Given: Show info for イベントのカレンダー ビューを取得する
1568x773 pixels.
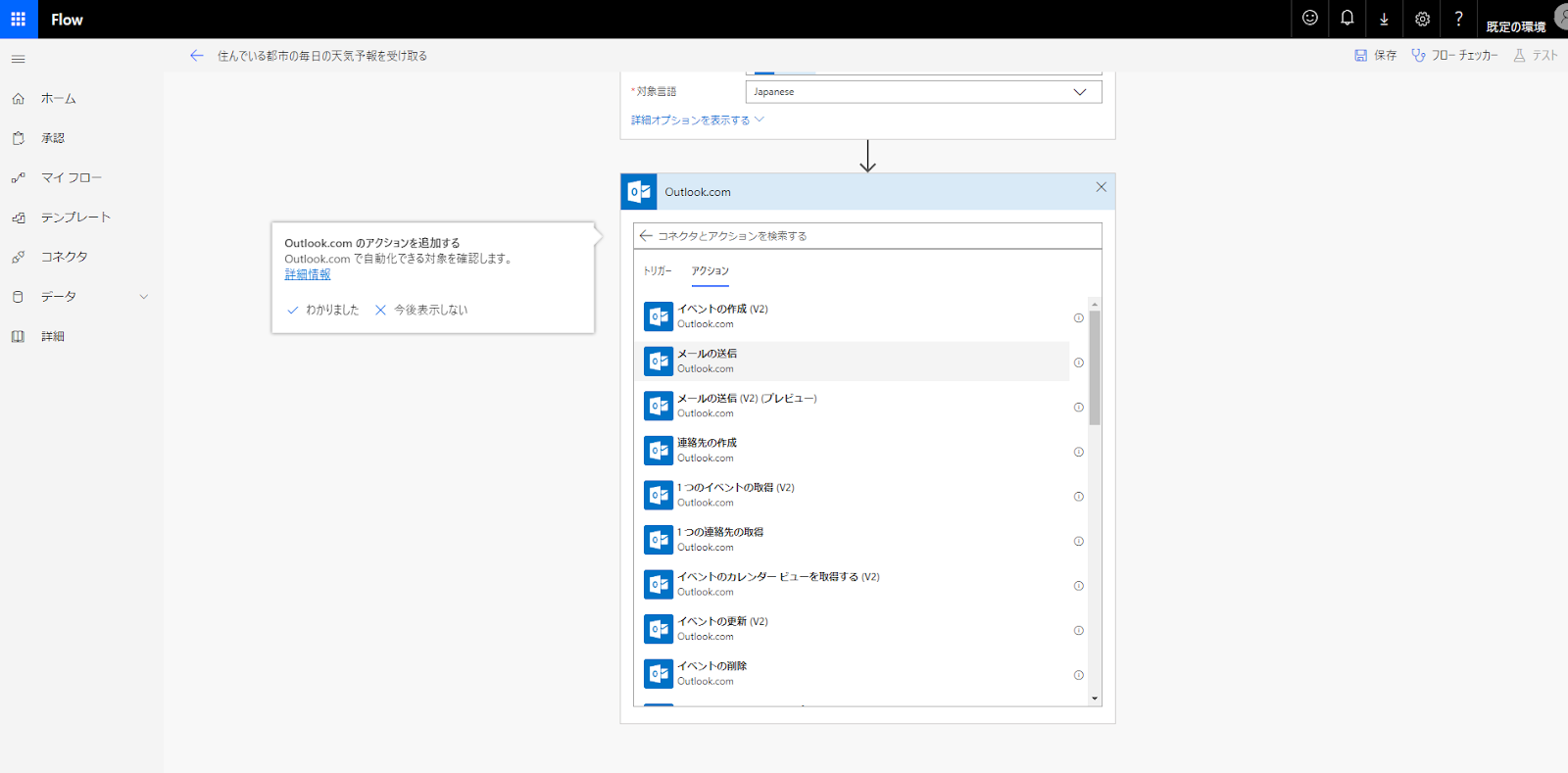Looking at the screenshot, I should pos(1079,586).
